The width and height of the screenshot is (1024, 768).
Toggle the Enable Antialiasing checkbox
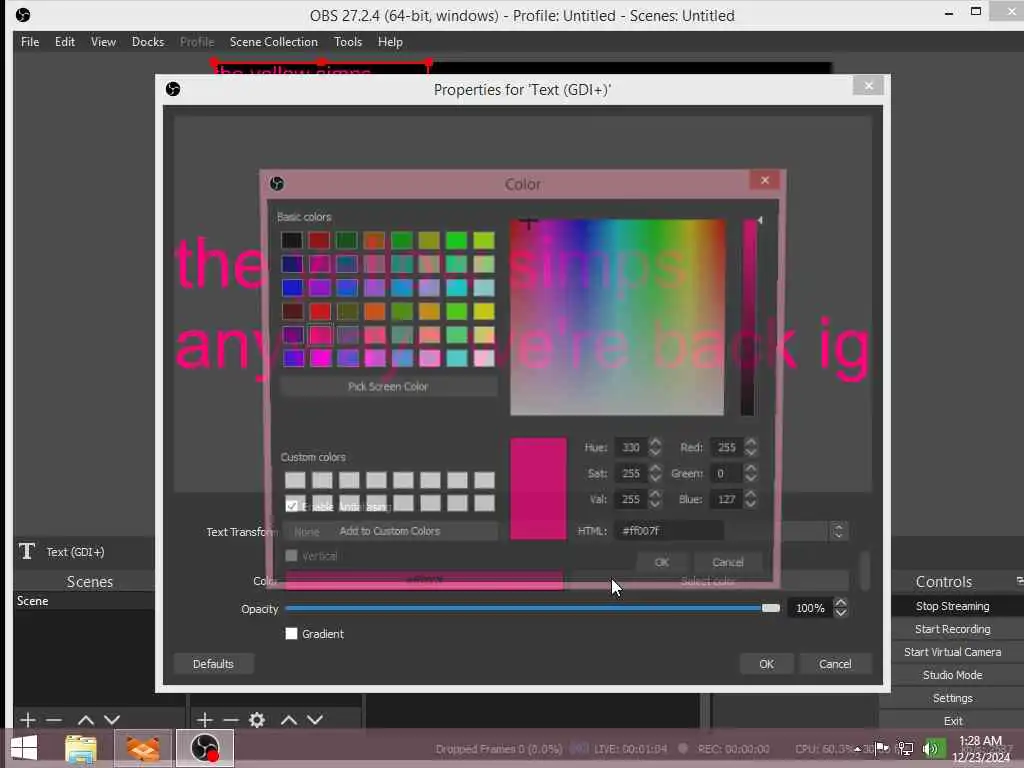(x=292, y=505)
